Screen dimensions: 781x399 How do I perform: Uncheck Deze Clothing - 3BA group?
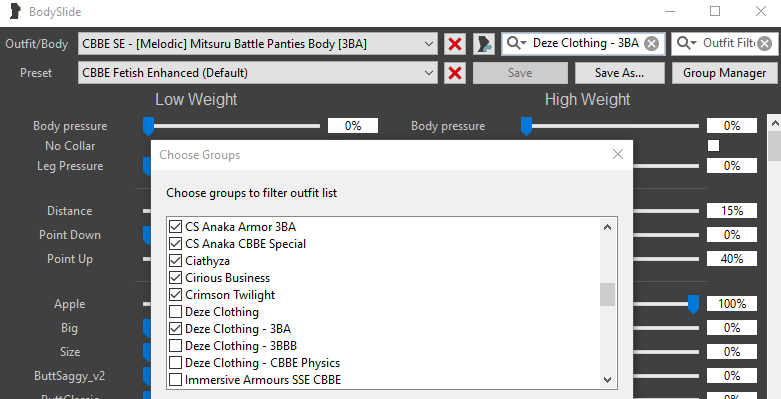[175, 329]
